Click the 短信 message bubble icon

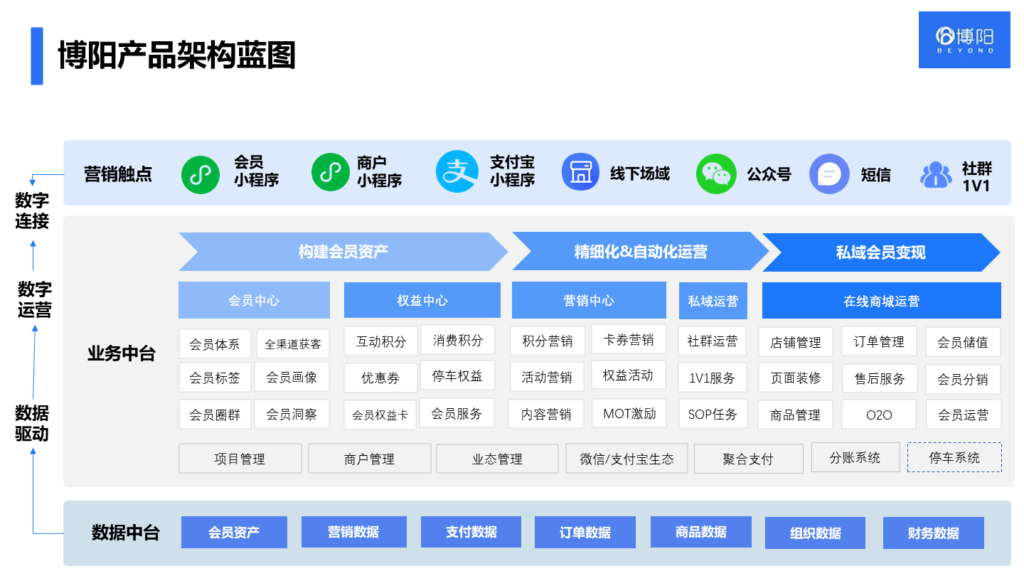click(829, 173)
